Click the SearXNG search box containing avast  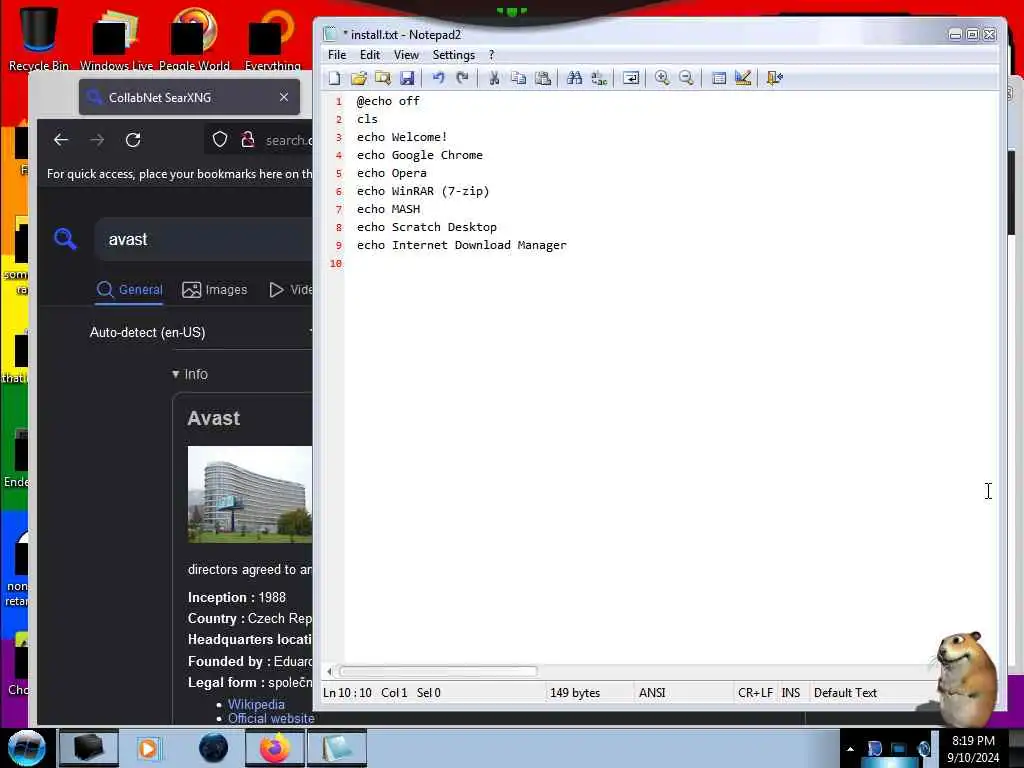pos(204,240)
